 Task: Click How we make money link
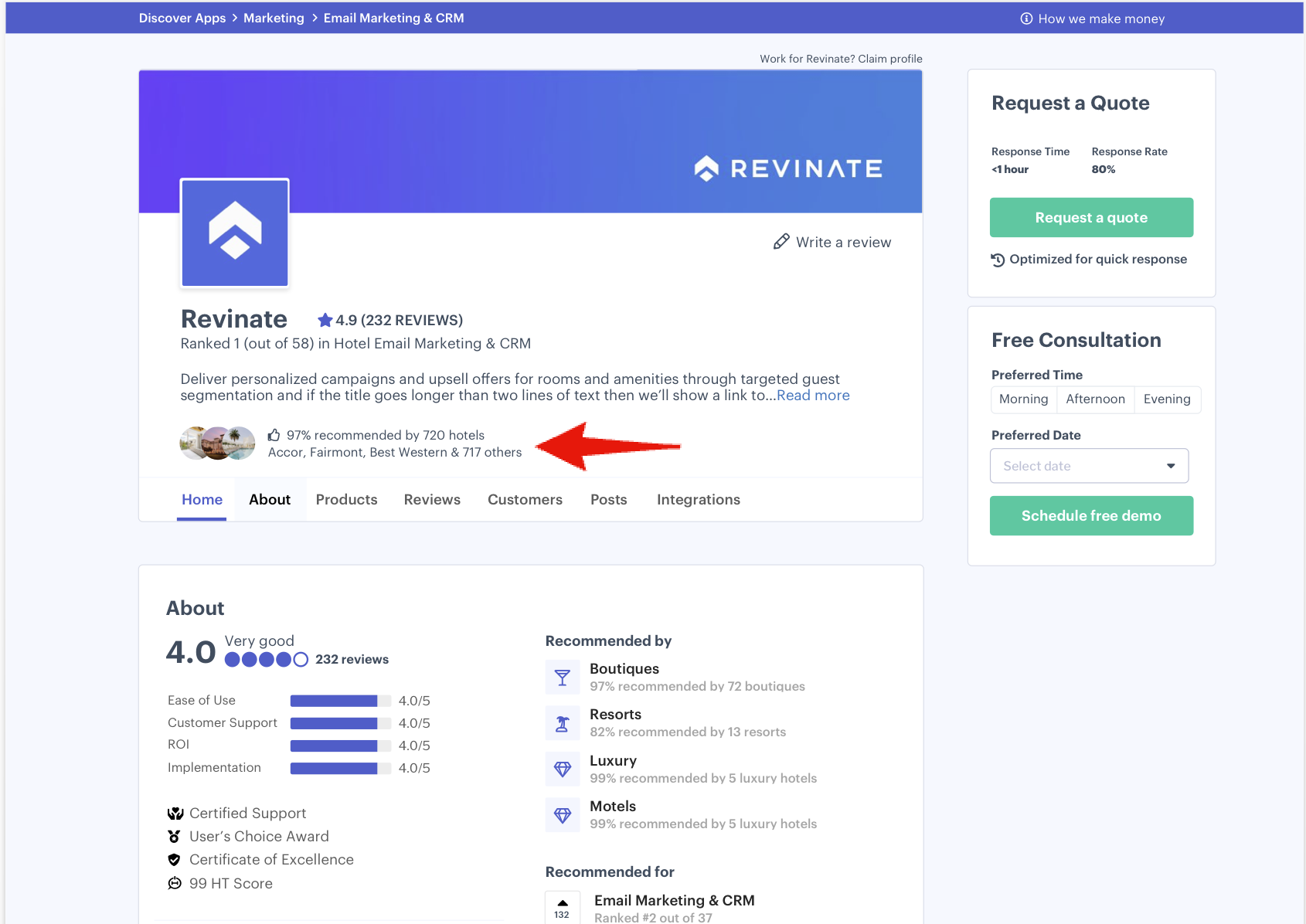point(1101,19)
